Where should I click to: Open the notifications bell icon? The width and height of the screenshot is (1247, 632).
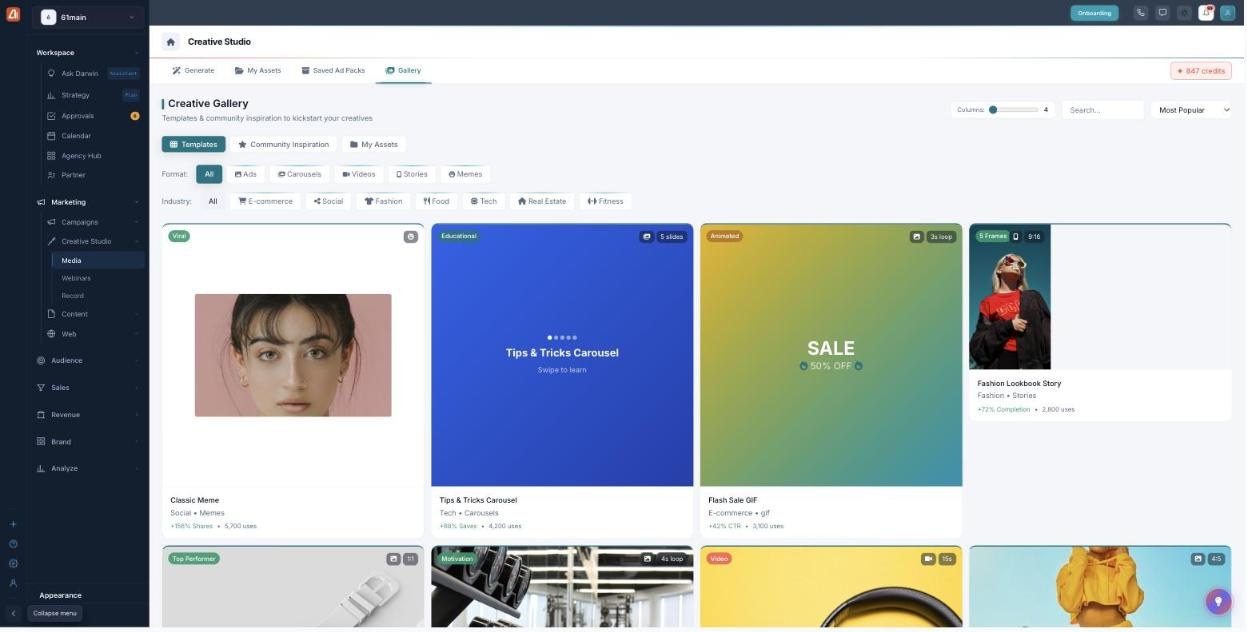coord(1206,13)
